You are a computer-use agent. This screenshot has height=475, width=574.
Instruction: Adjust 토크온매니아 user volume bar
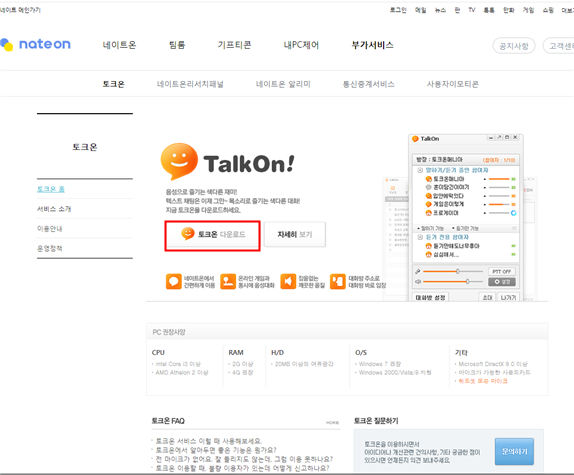[x=499, y=179]
